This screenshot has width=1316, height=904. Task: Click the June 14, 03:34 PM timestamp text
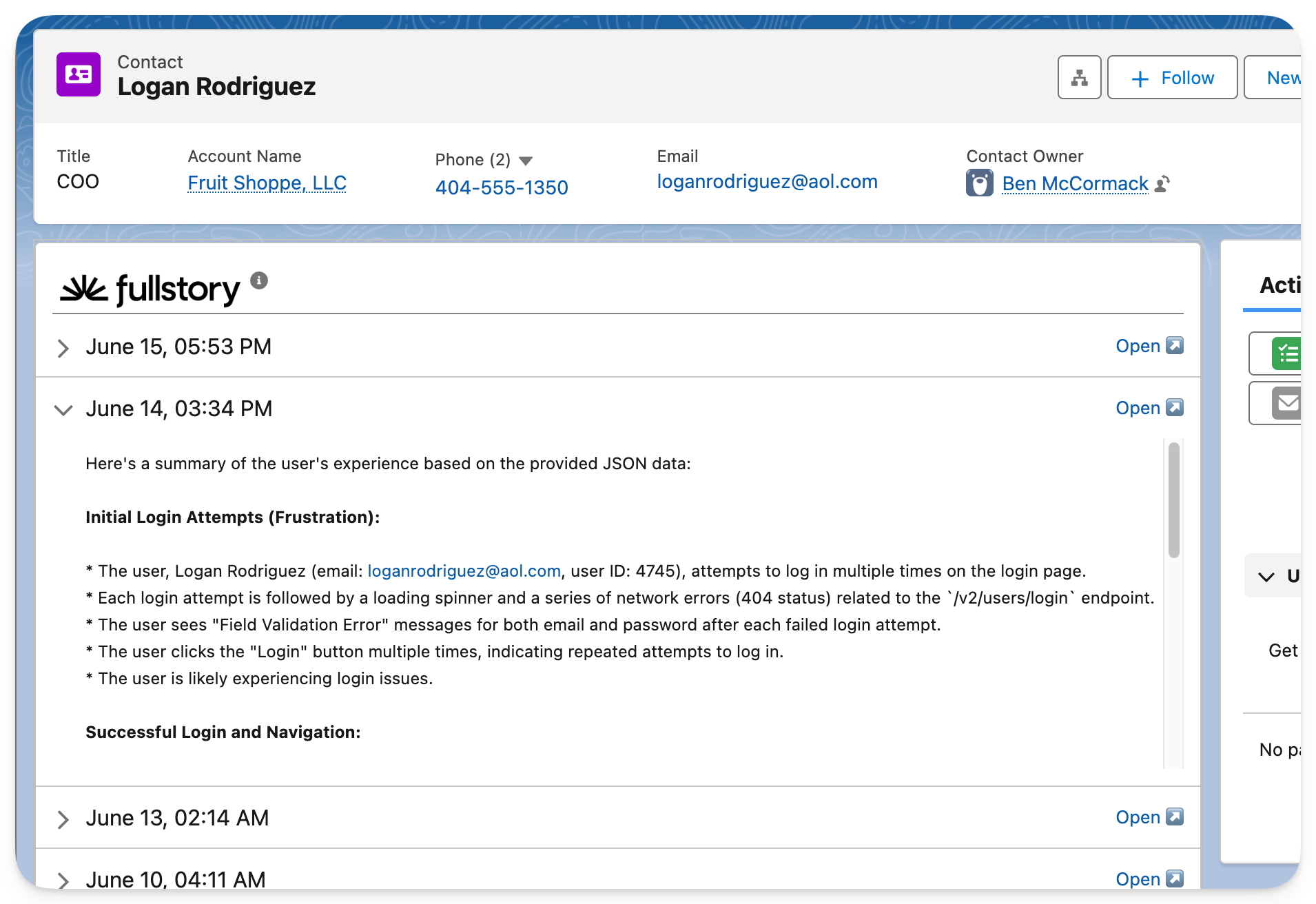pyautogui.click(x=179, y=409)
